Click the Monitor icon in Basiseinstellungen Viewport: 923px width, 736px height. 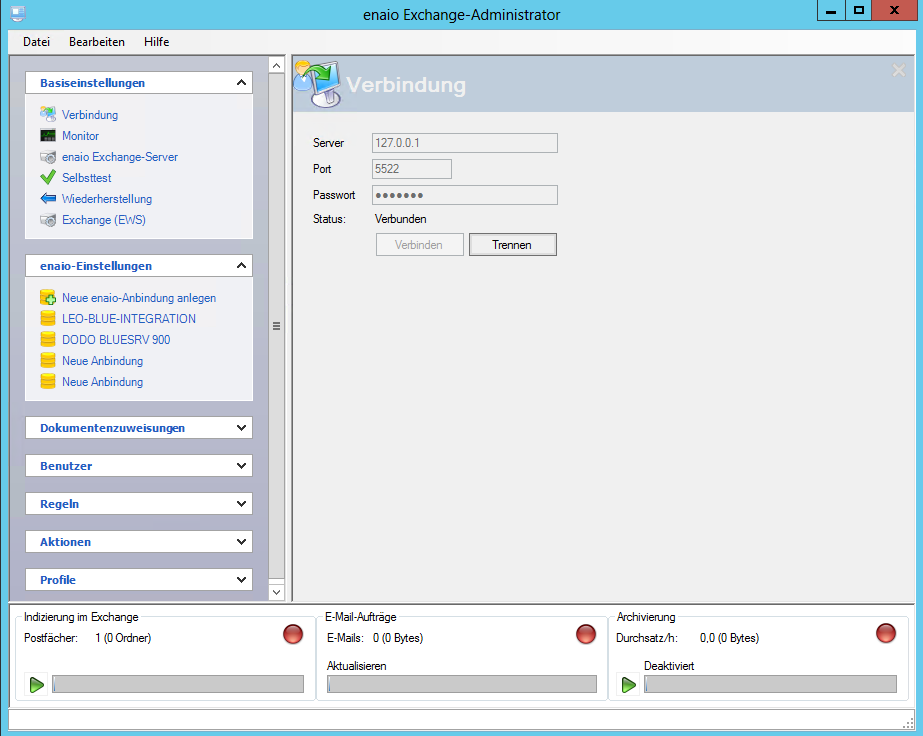click(48, 136)
